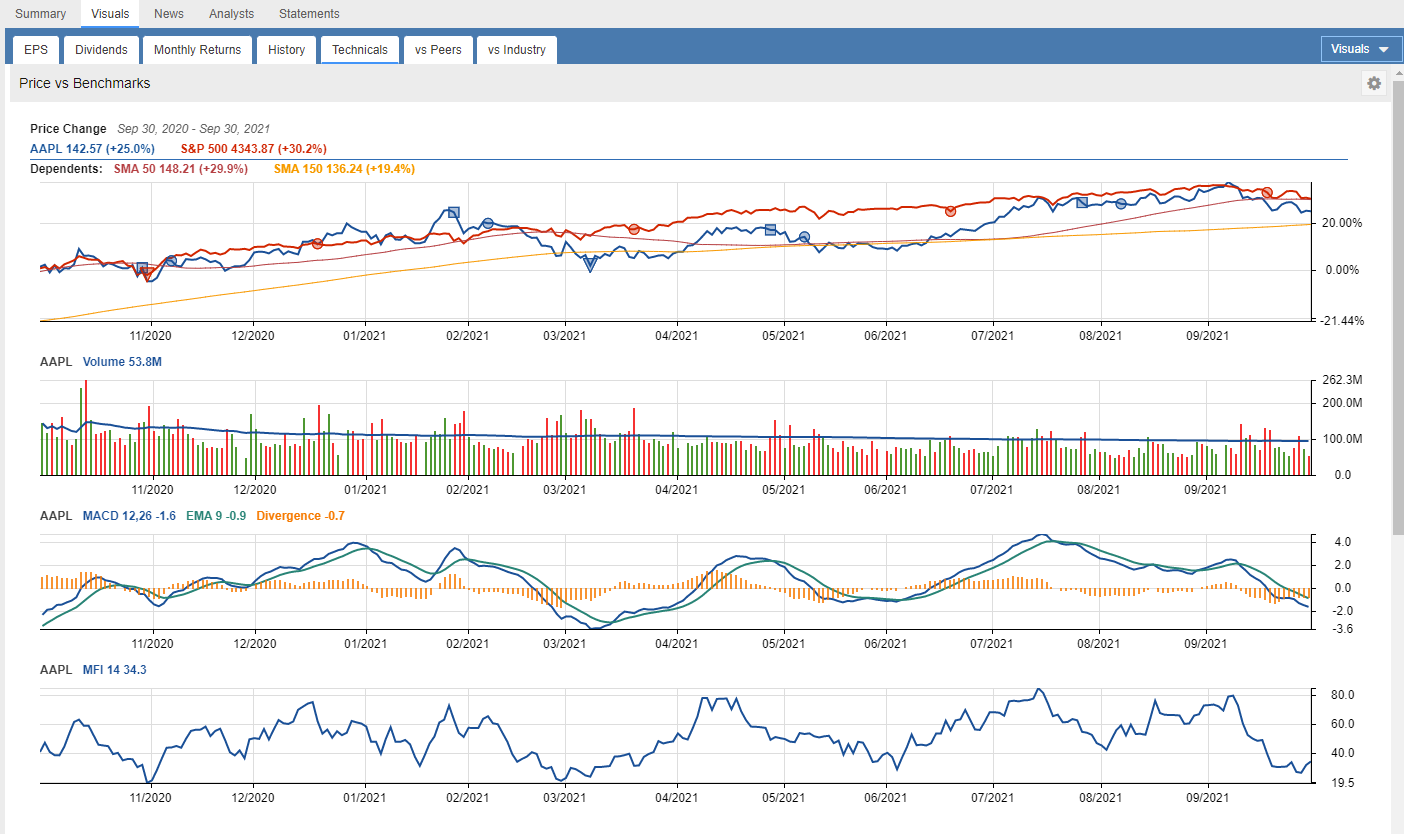Switch to Monthly Returns sub-tab
The height and width of the screenshot is (834, 1404).
click(x=198, y=50)
